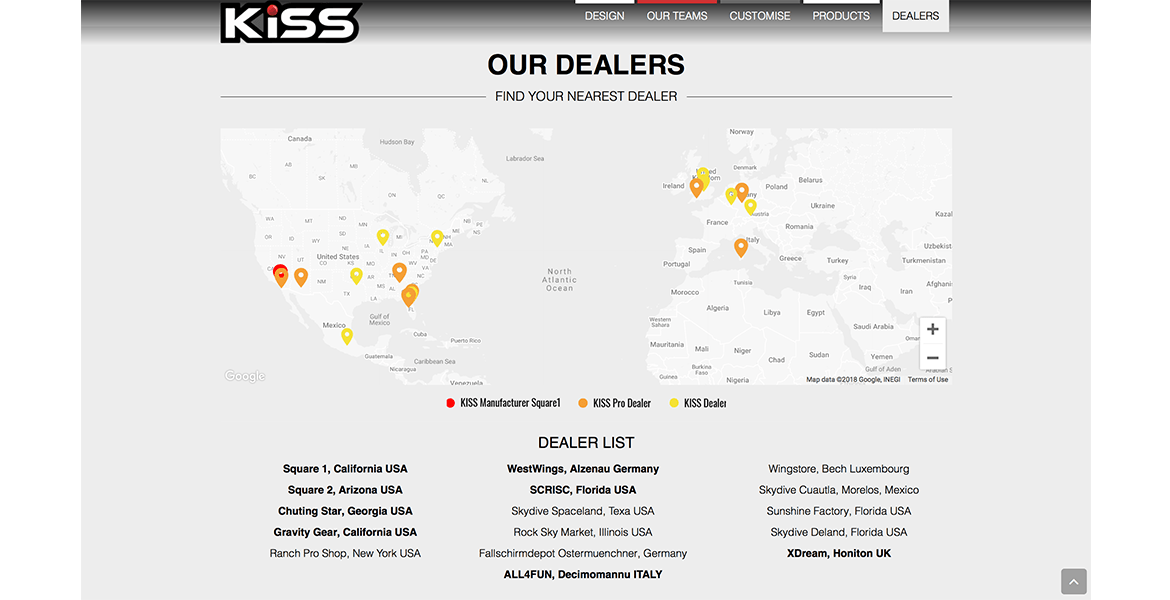The image size is (1170, 600).
Task: Click Skydive Deland, Florida USA entry
Action: (839, 532)
